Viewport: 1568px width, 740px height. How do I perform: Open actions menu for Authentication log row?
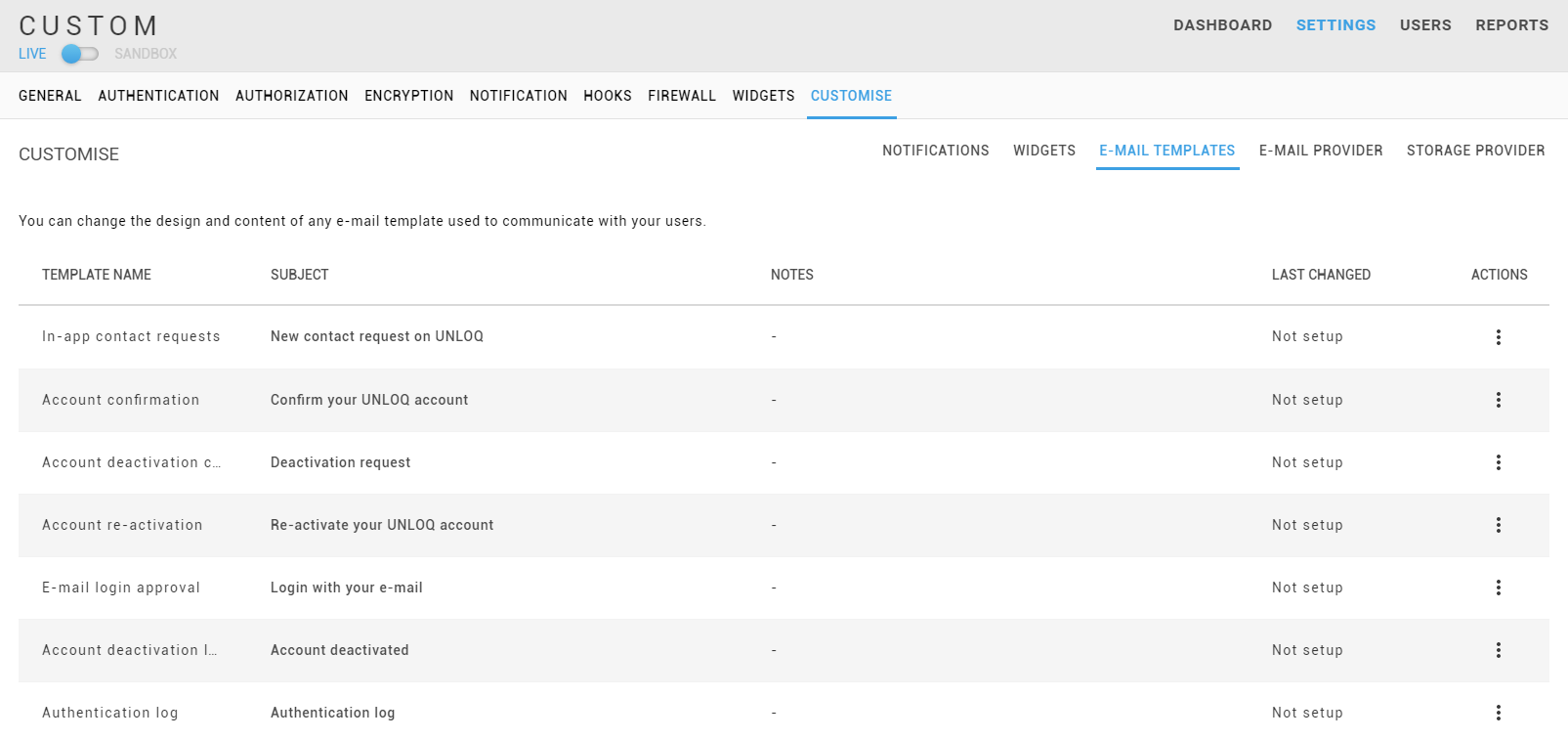pos(1498,713)
